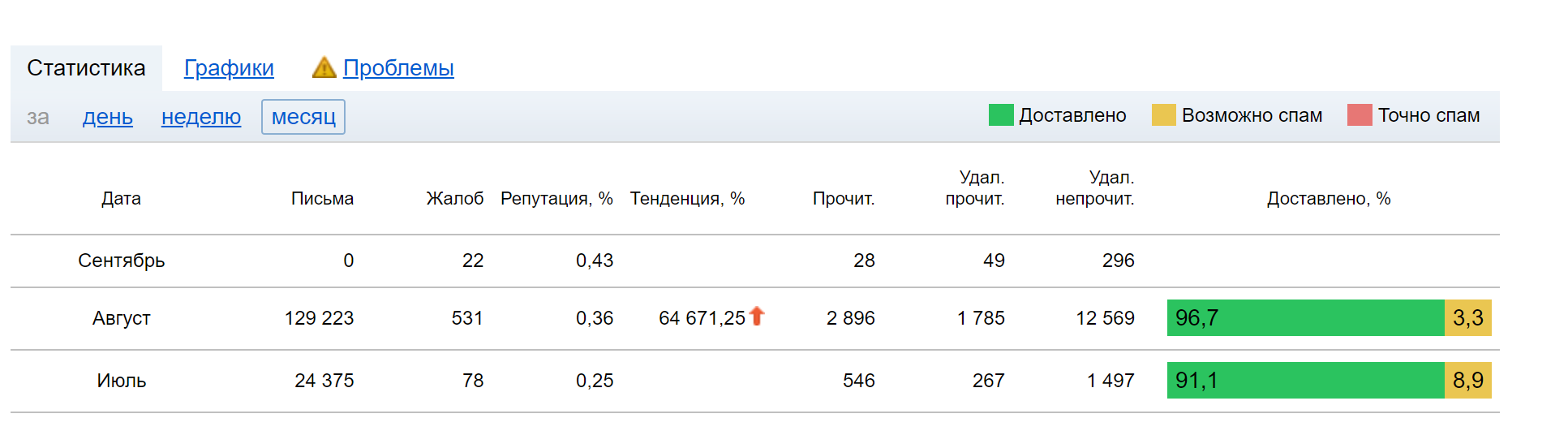Open the Проблемы tab
Image resolution: width=1568 pixels, height=431 pixels.
click(398, 68)
